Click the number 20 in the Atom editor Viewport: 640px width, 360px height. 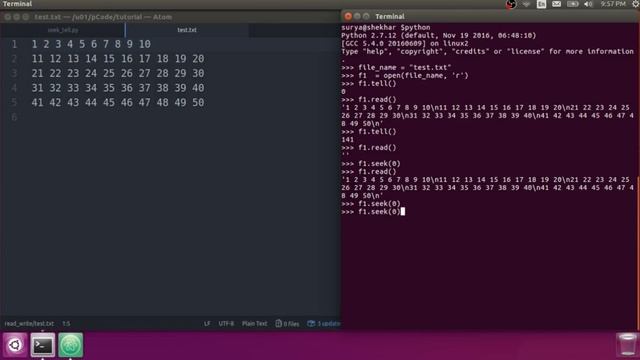click(x=198, y=59)
